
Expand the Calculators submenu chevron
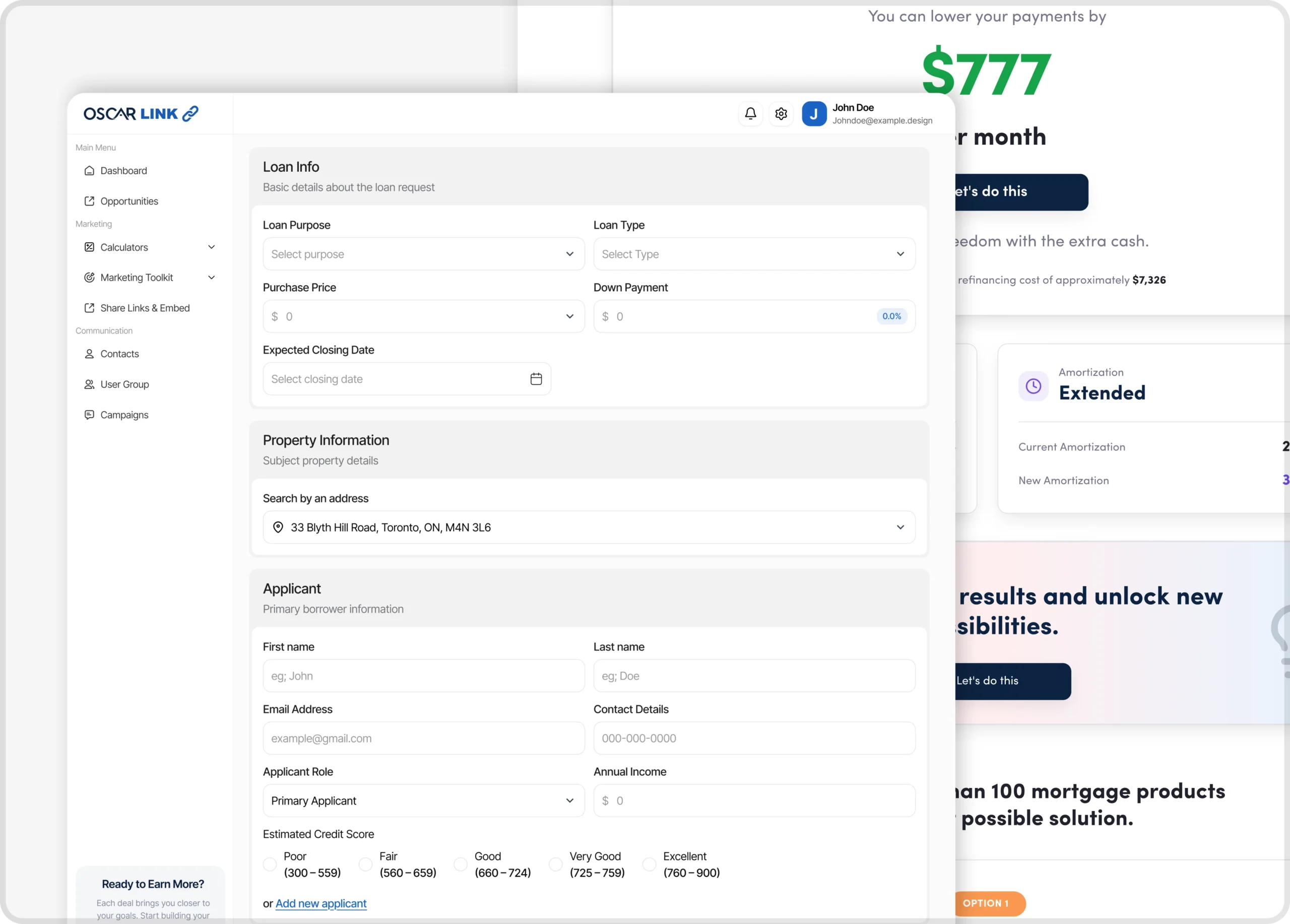pos(212,247)
